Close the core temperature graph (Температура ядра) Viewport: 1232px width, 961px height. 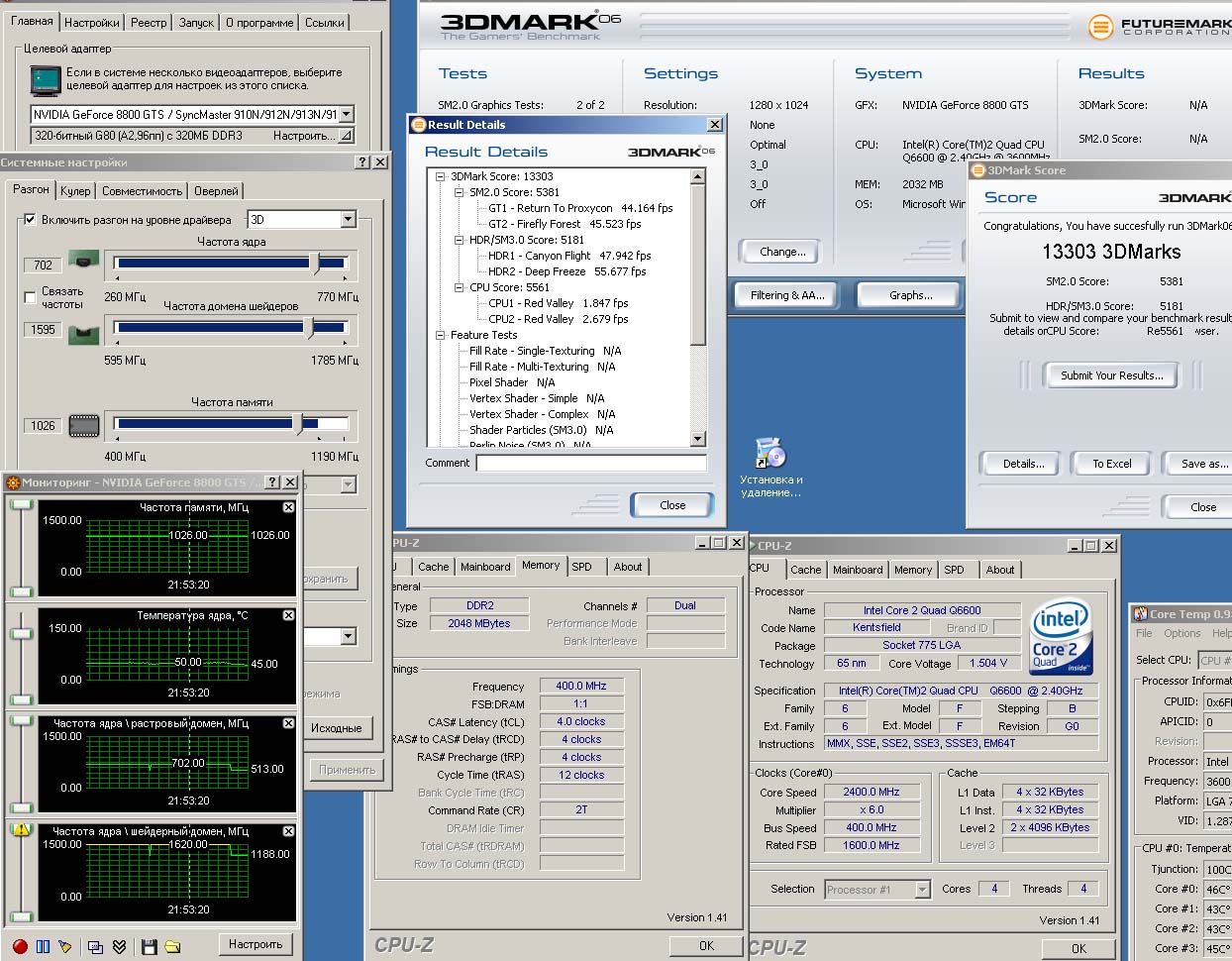click(x=288, y=615)
